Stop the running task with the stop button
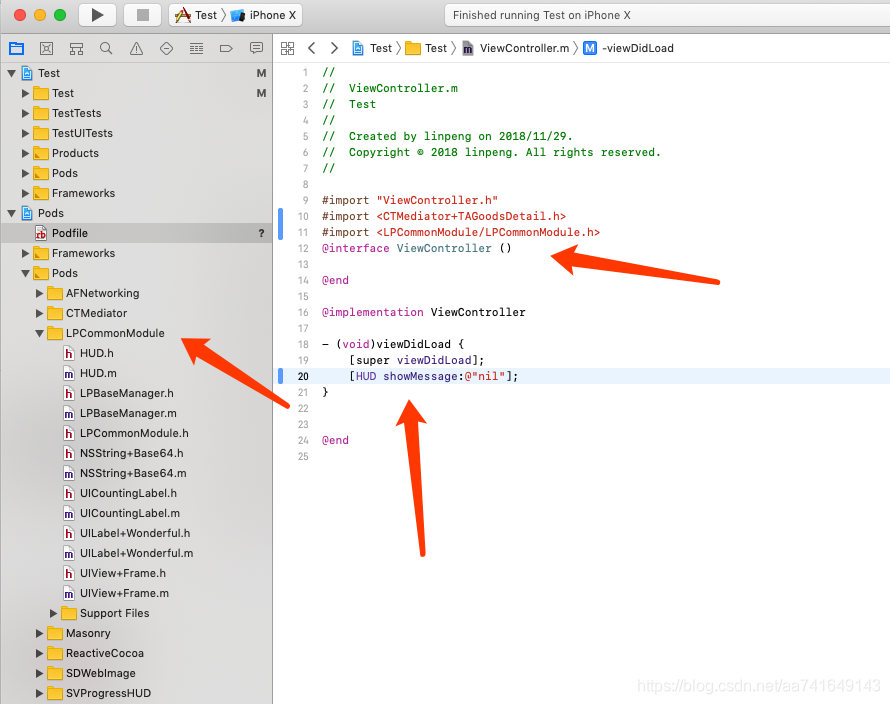This screenshot has height=704, width=890. pyautogui.click(x=142, y=15)
